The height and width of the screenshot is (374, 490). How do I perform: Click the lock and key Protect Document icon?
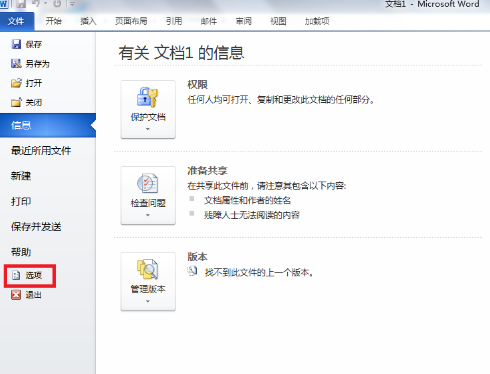pyautogui.click(x=147, y=97)
